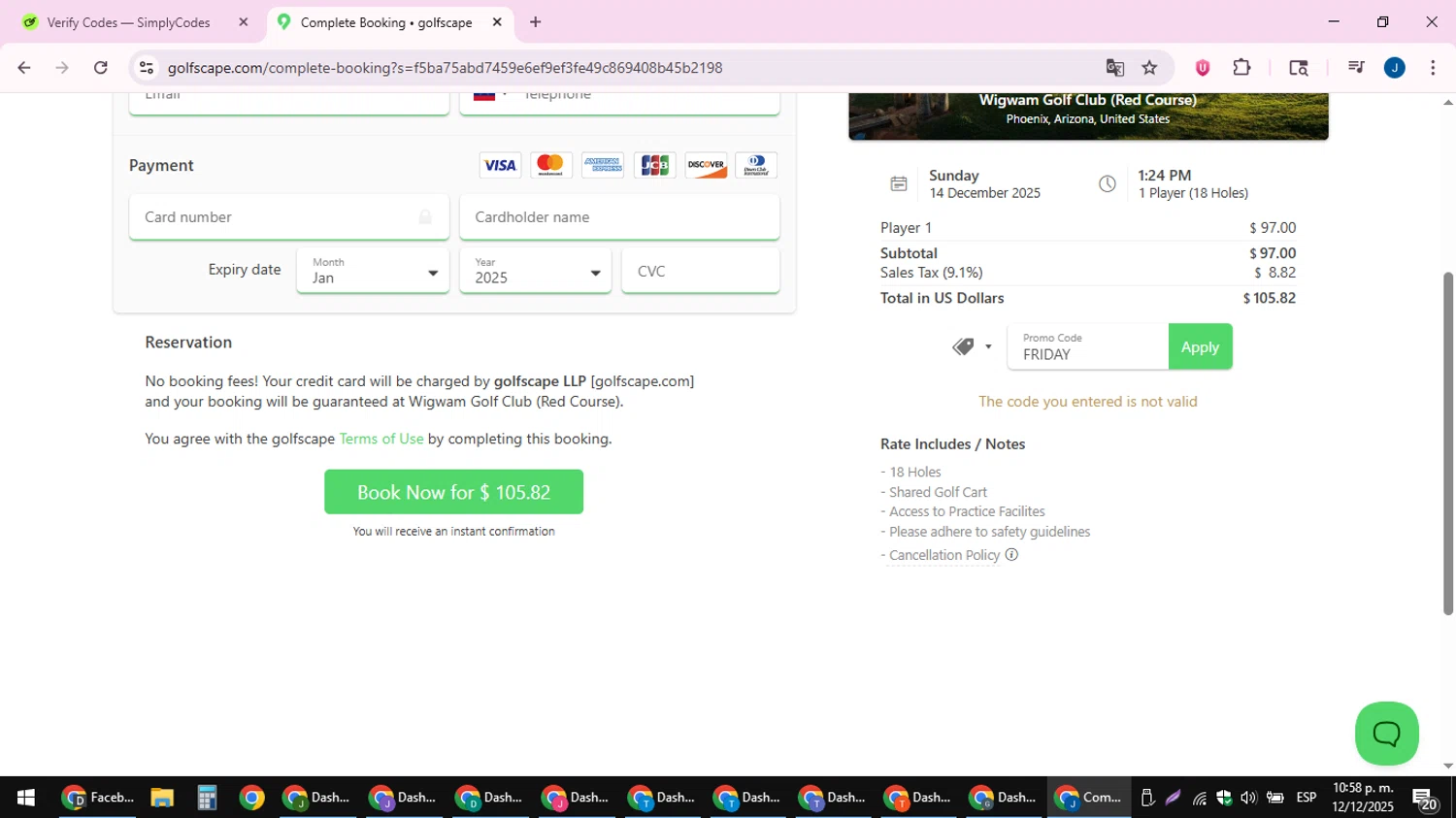Viewport: 1456px width, 818px height.
Task: Click the 'The code you entered is not valid' message
Action: click(1088, 402)
